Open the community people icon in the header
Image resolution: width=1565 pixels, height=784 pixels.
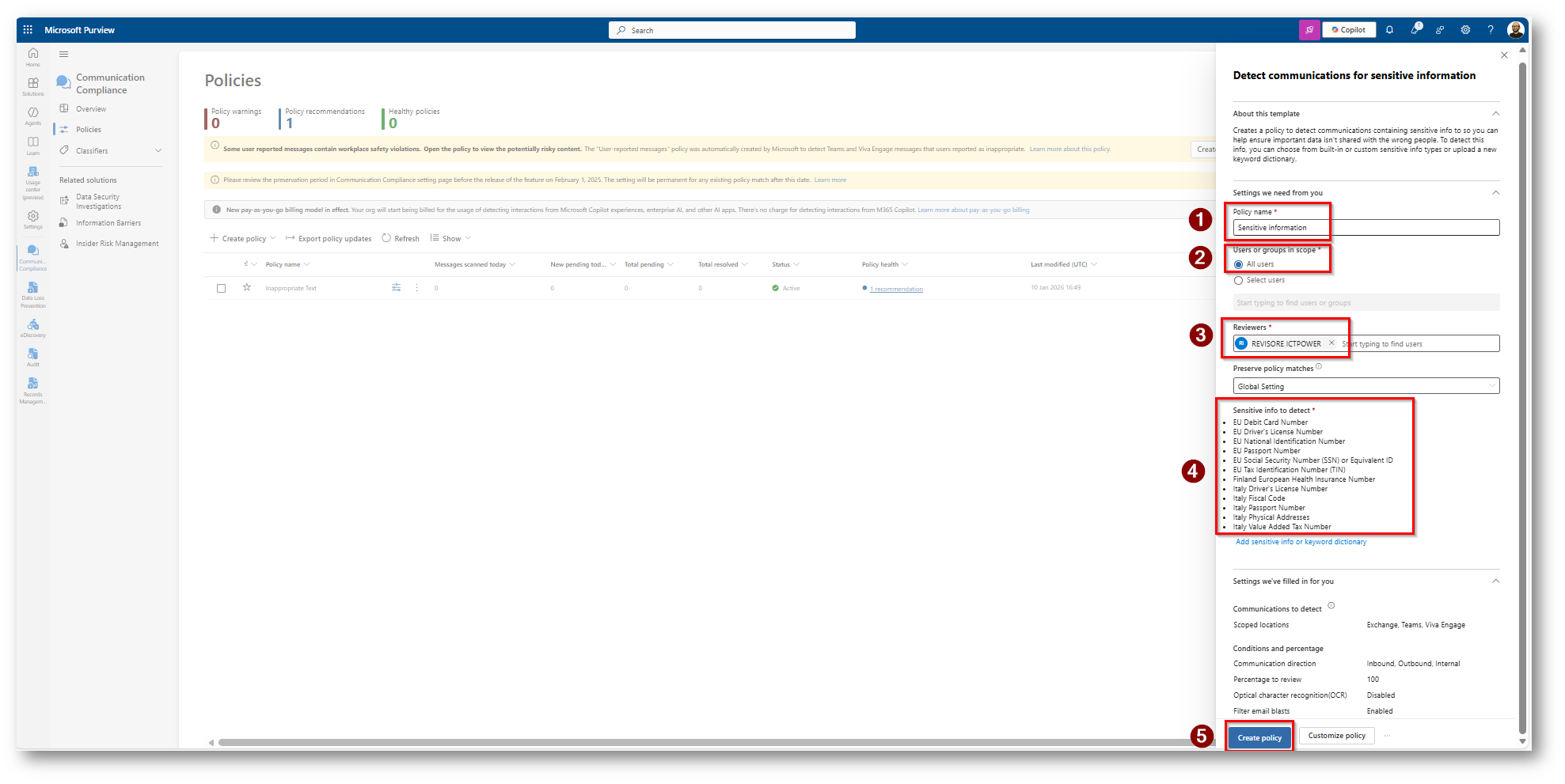pos(1440,30)
